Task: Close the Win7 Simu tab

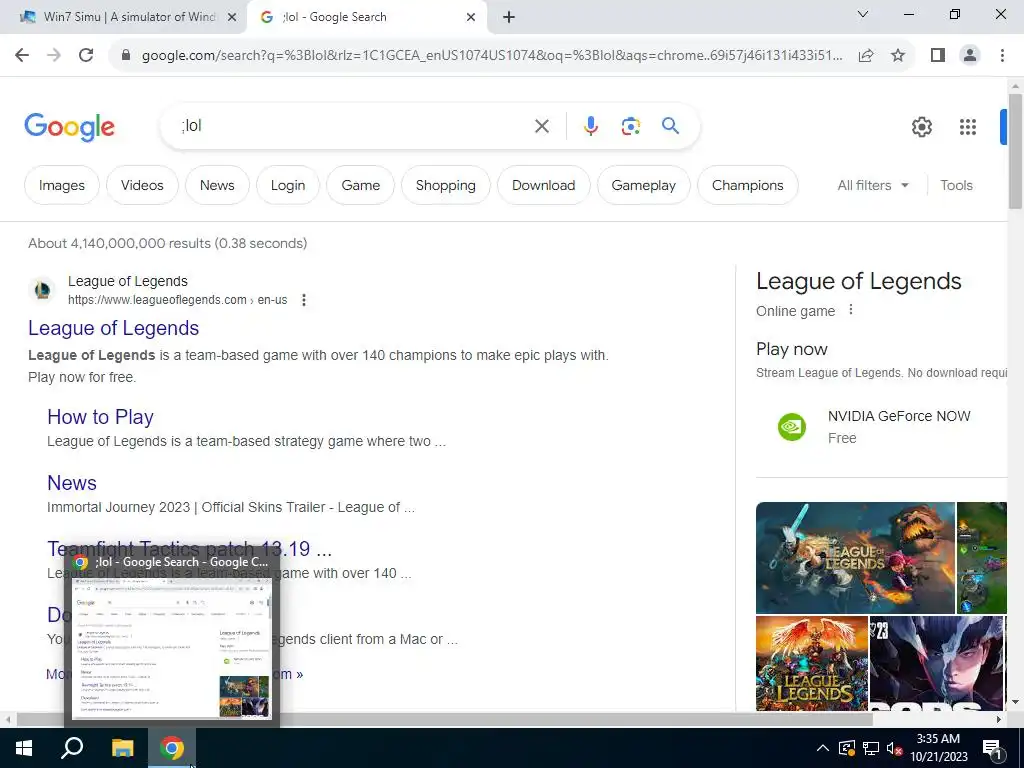Action: [231, 18]
